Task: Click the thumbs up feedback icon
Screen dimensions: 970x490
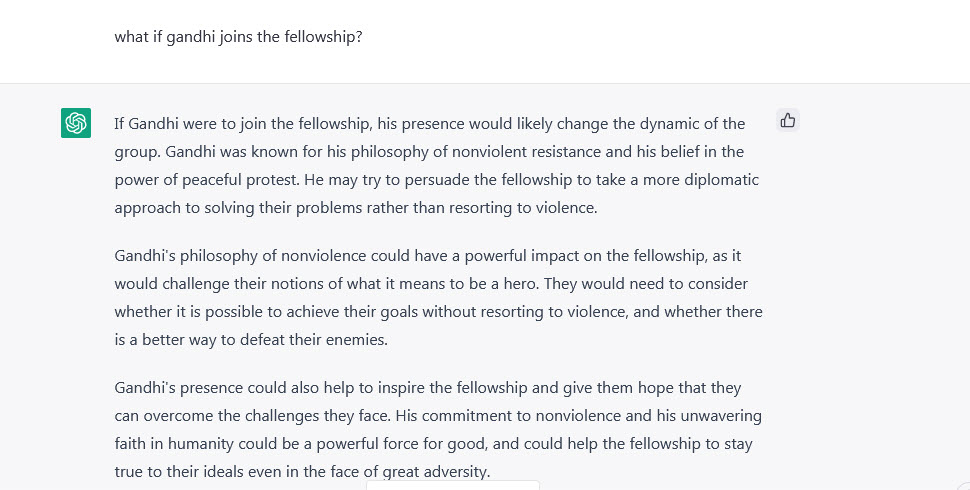Action: pyautogui.click(x=788, y=121)
